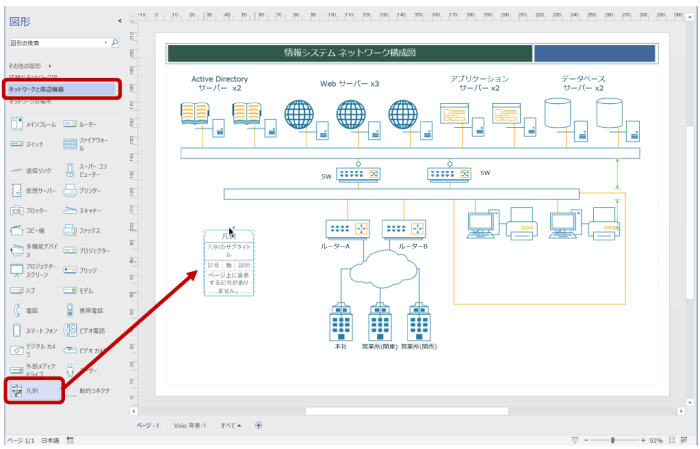Choose the プリンター (printer) shape icon
This screenshot has height=449, width=700.
(70, 189)
